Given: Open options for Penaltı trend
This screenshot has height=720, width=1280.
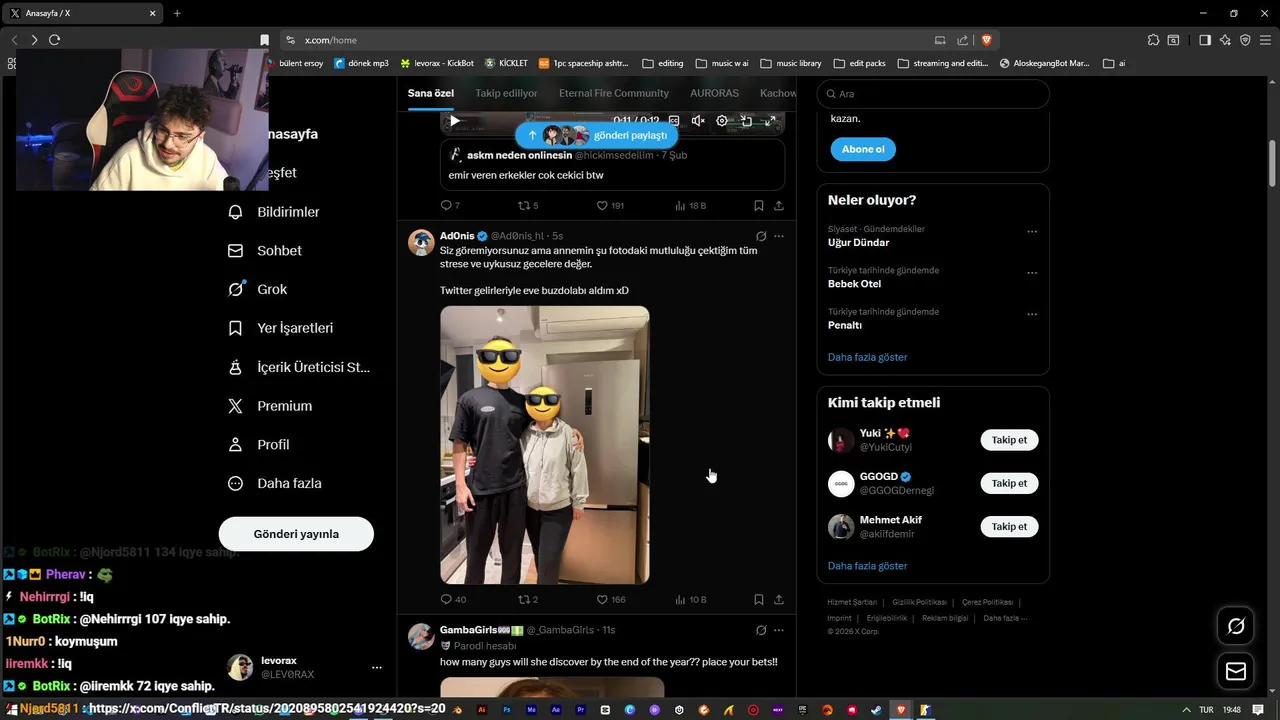Looking at the screenshot, I should coord(1032,314).
